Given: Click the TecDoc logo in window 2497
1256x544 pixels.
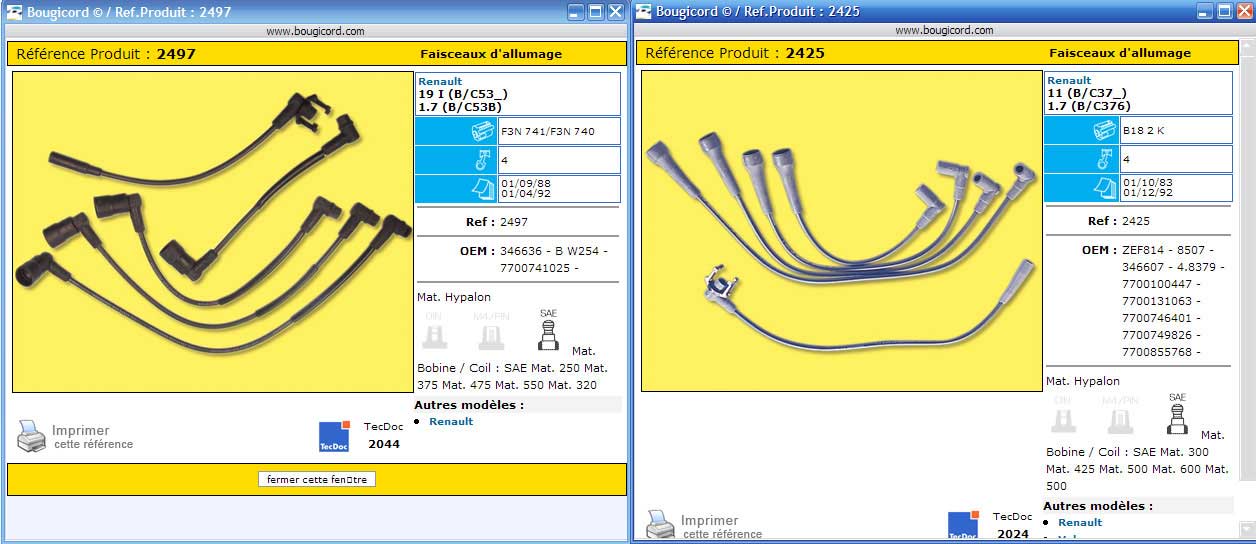Looking at the screenshot, I should point(334,436).
